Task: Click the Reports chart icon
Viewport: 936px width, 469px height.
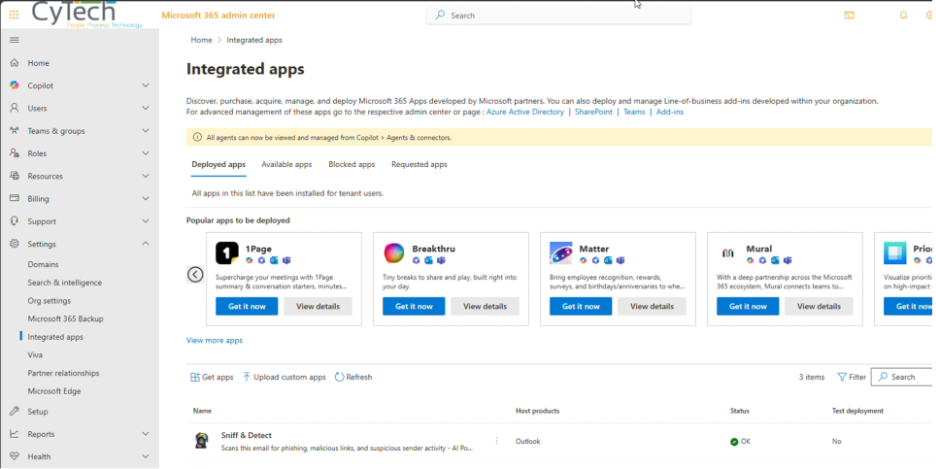Action: (x=14, y=434)
